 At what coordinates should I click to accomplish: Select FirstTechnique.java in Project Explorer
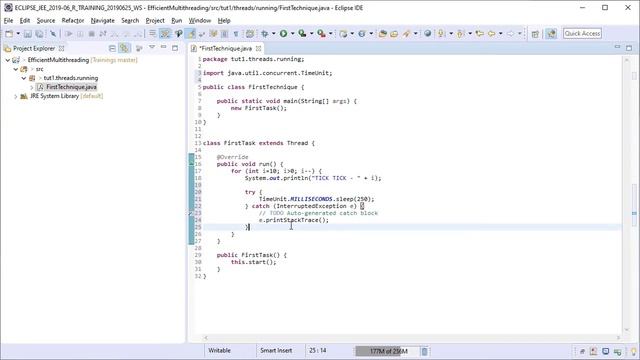[x=71, y=87]
